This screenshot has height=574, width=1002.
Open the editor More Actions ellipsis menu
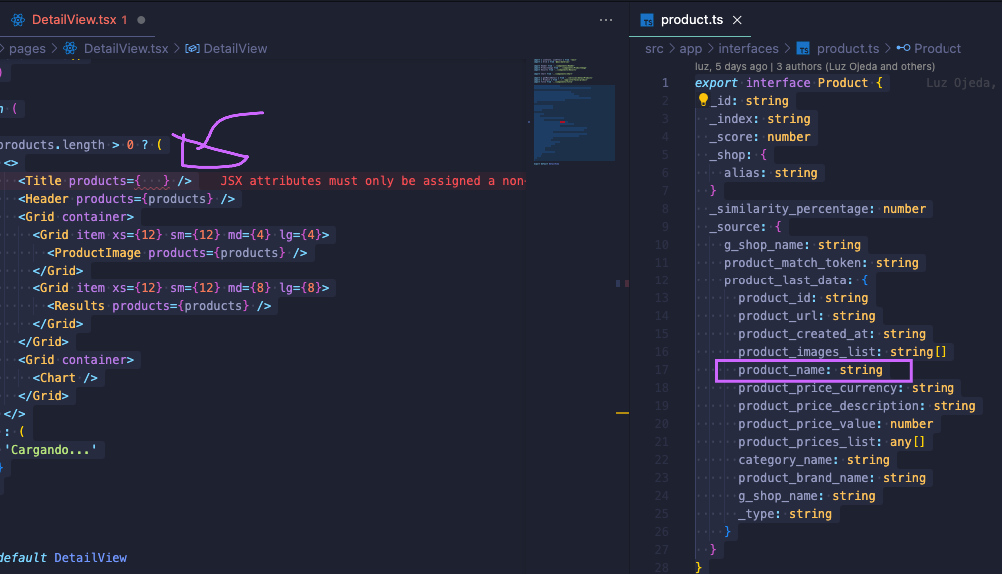tap(606, 20)
